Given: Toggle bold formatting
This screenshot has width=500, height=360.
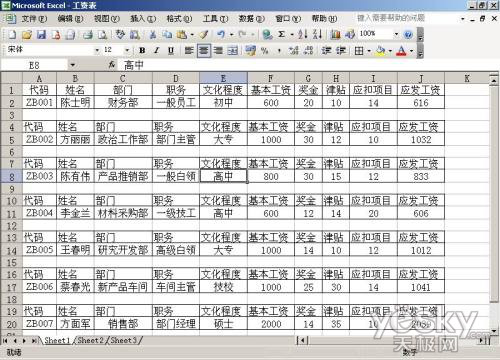Looking at the screenshot, I should tap(142, 51).
